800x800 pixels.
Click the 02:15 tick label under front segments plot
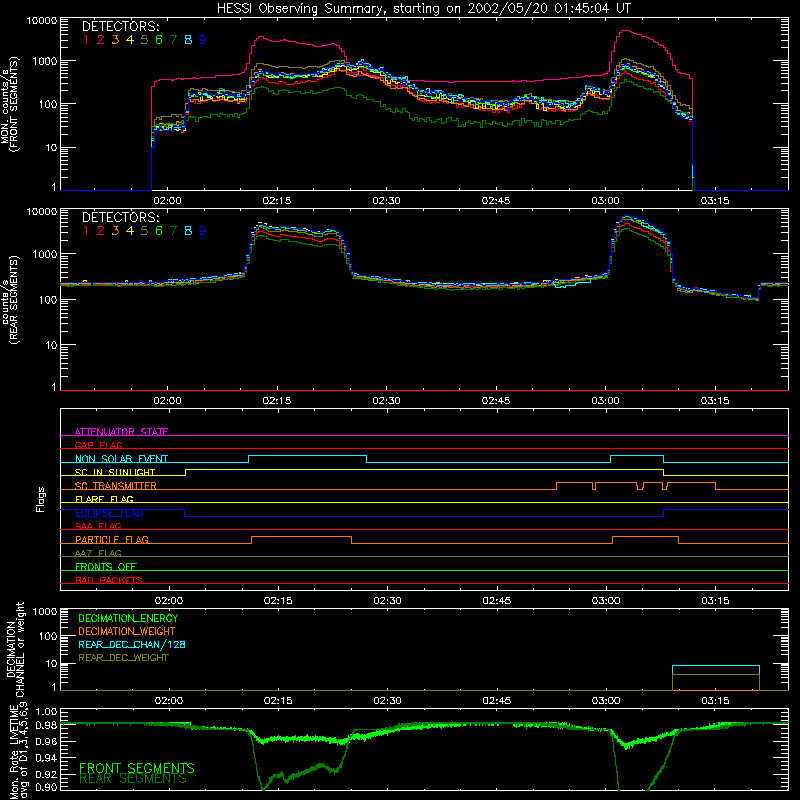(x=277, y=201)
